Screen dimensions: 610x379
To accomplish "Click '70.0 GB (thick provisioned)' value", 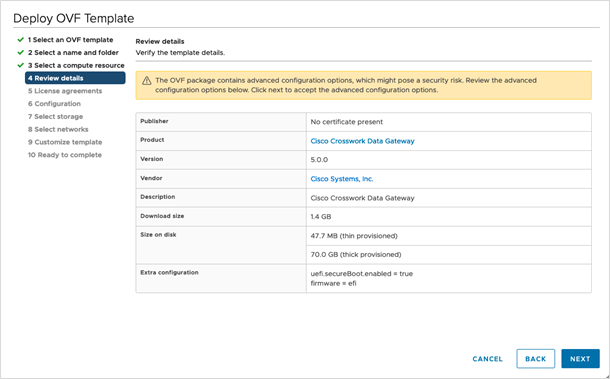I will pyautogui.click(x=356, y=255).
